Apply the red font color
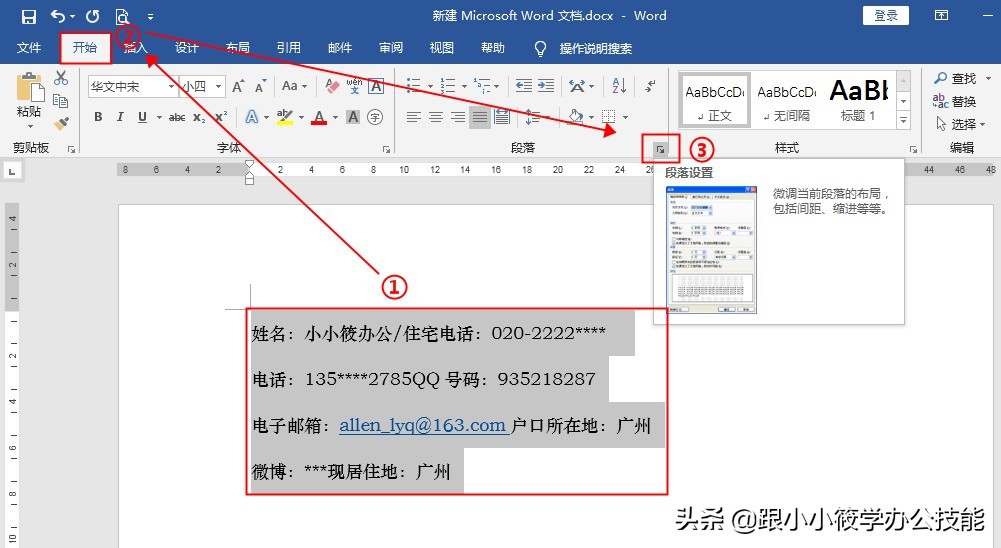Image resolution: width=1001 pixels, height=548 pixels. [319, 118]
